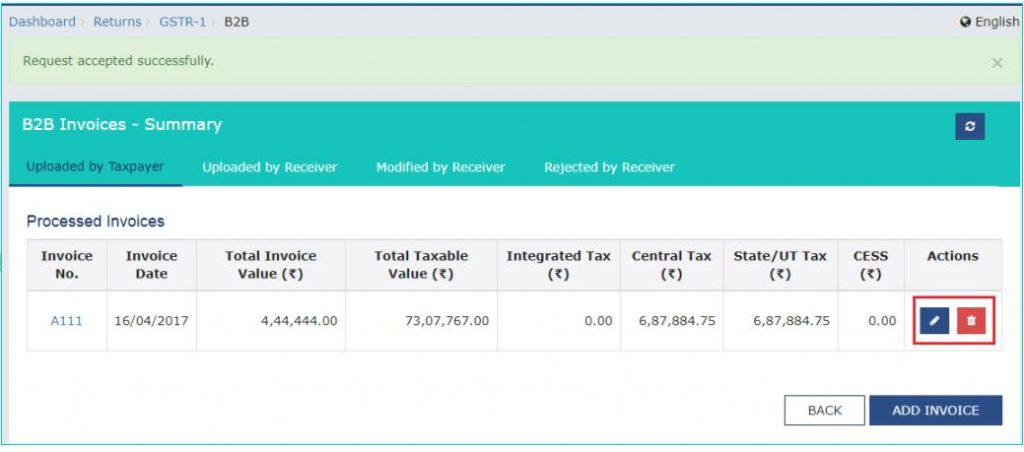The width and height of the screenshot is (1024, 452).
Task: Open the GSTR-1 breadcrumb link
Action: coord(182,22)
